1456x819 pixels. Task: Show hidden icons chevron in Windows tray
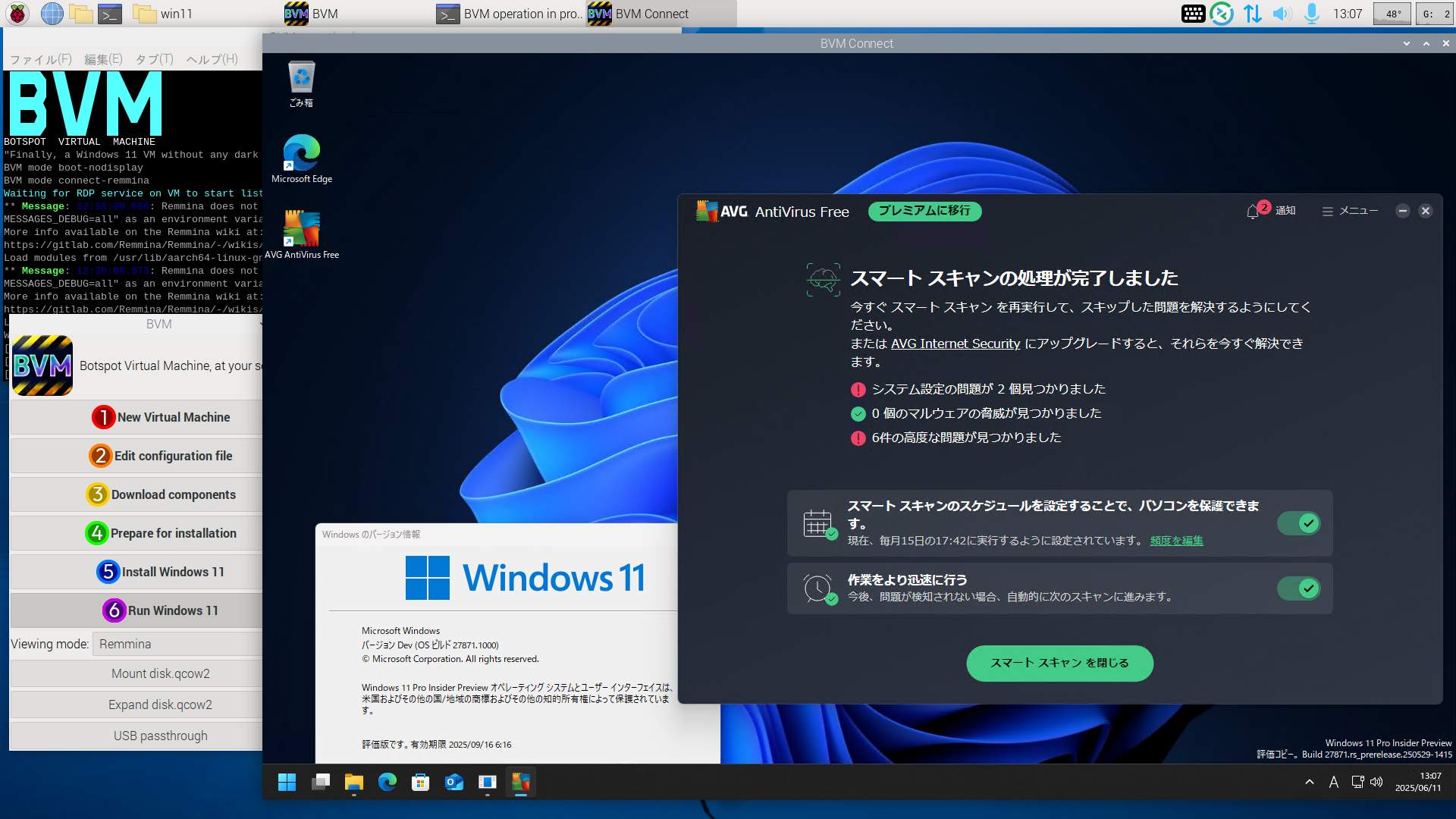click(1309, 782)
